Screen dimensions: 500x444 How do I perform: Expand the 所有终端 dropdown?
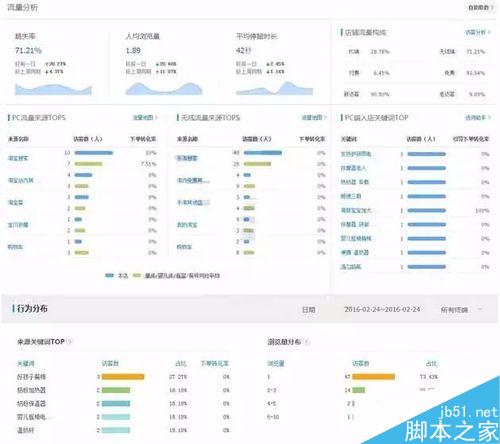pyautogui.click(x=461, y=310)
